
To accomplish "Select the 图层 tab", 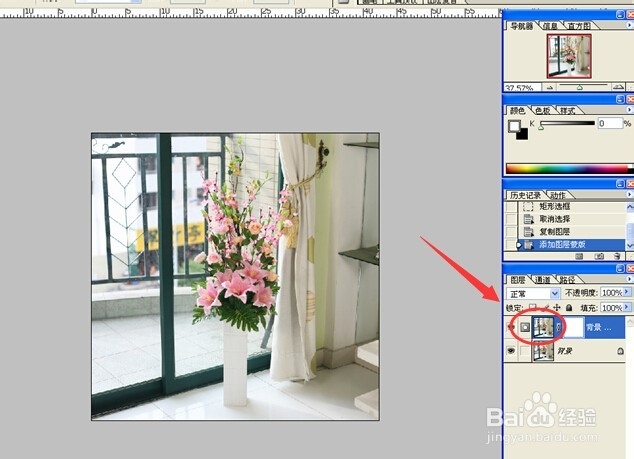I will coord(518,279).
